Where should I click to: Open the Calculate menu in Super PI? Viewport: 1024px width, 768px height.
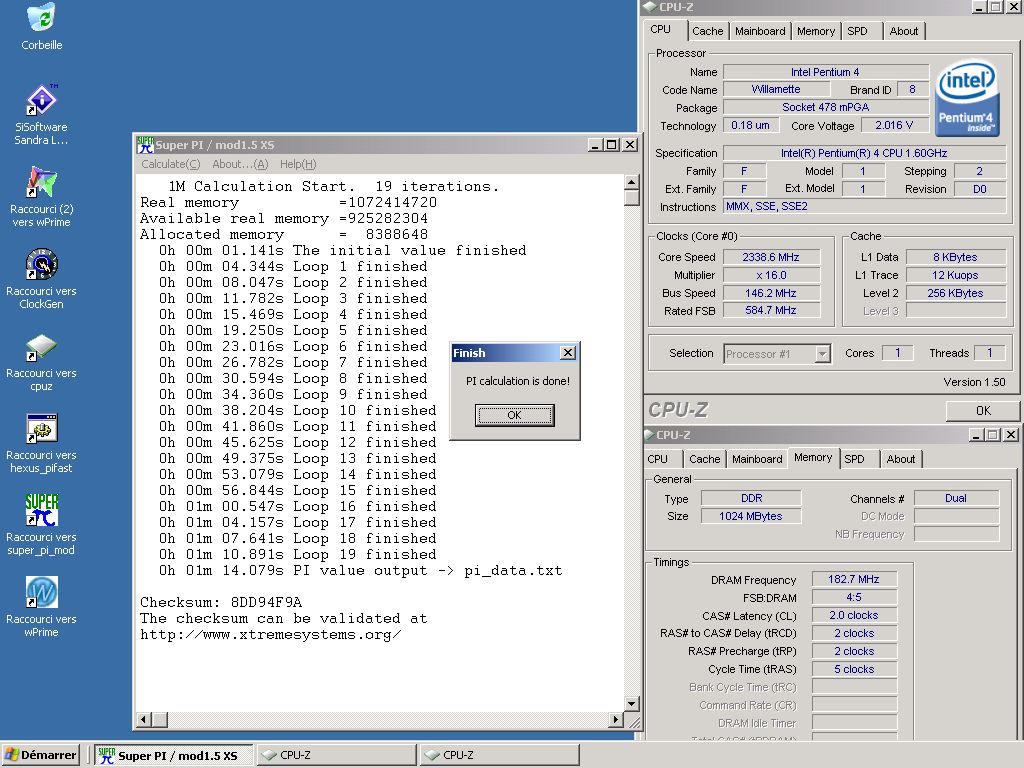pos(170,164)
